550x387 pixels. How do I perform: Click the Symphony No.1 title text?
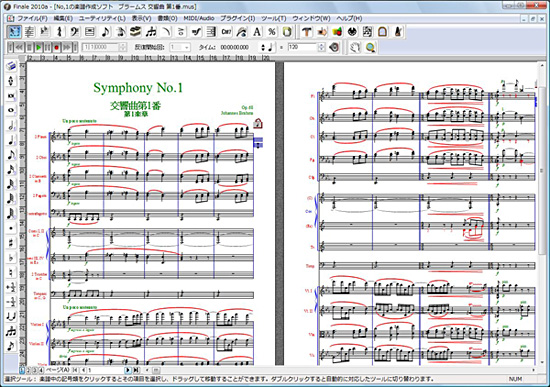point(138,88)
